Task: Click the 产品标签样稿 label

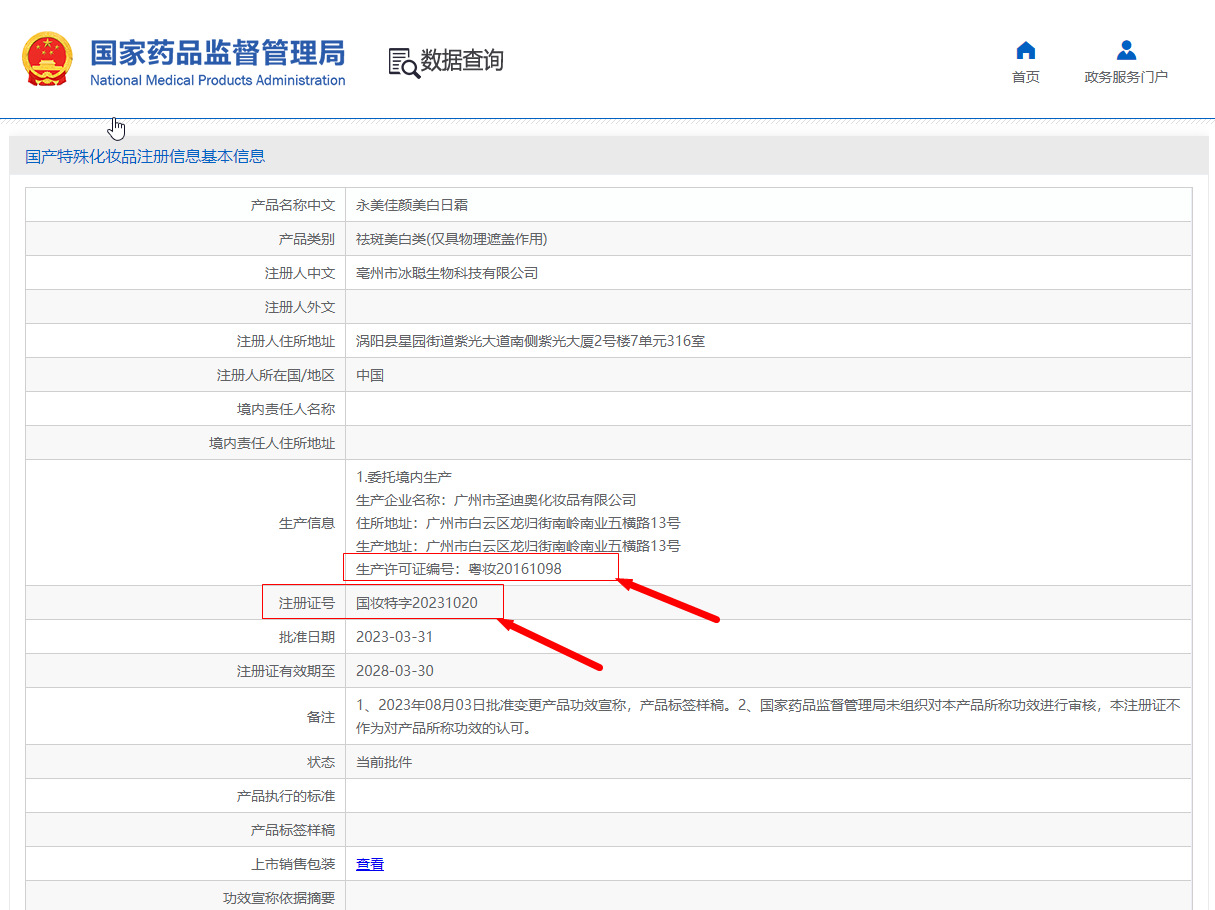Action: click(x=292, y=830)
